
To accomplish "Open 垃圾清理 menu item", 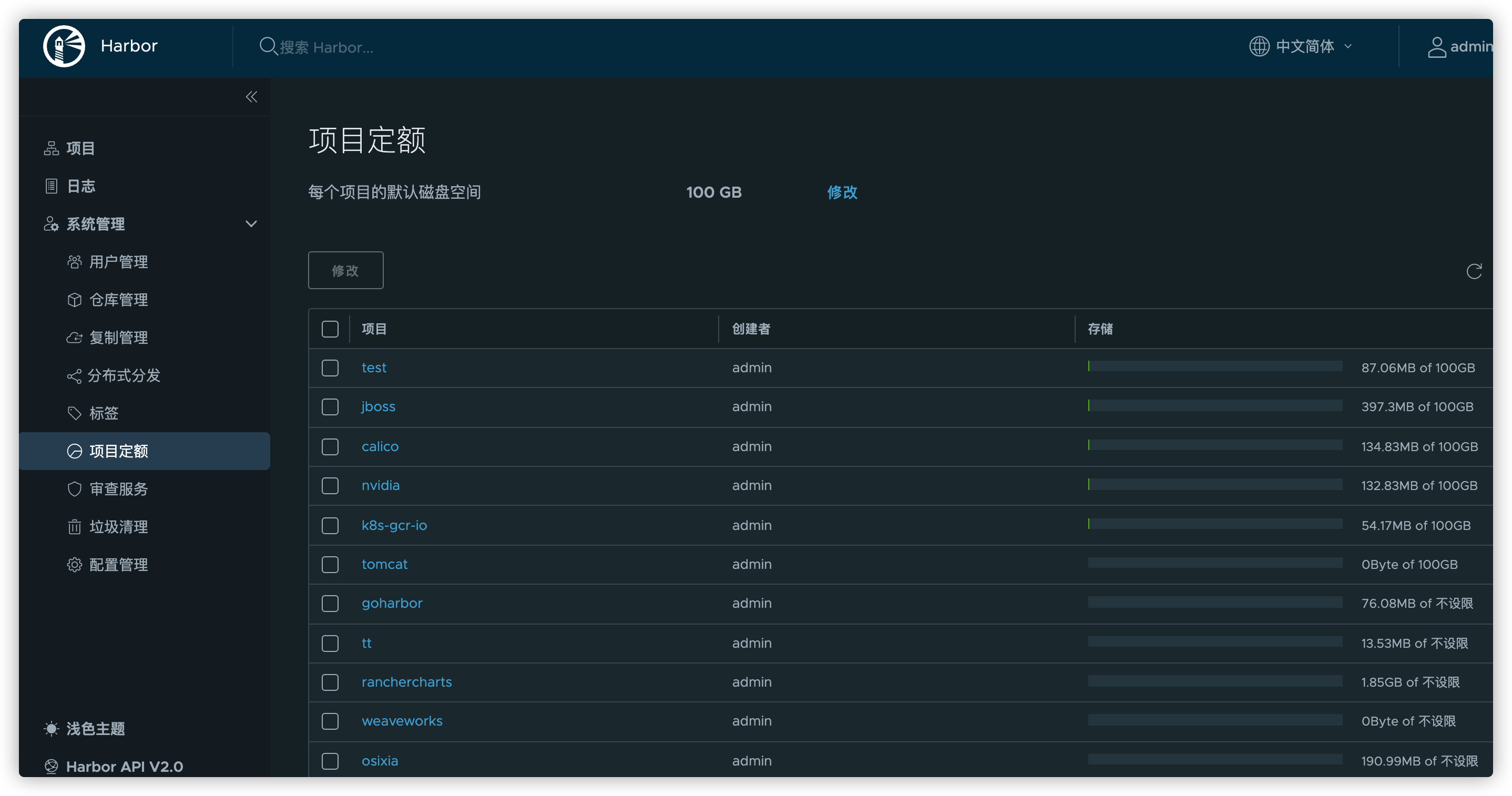I will point(119,527).
